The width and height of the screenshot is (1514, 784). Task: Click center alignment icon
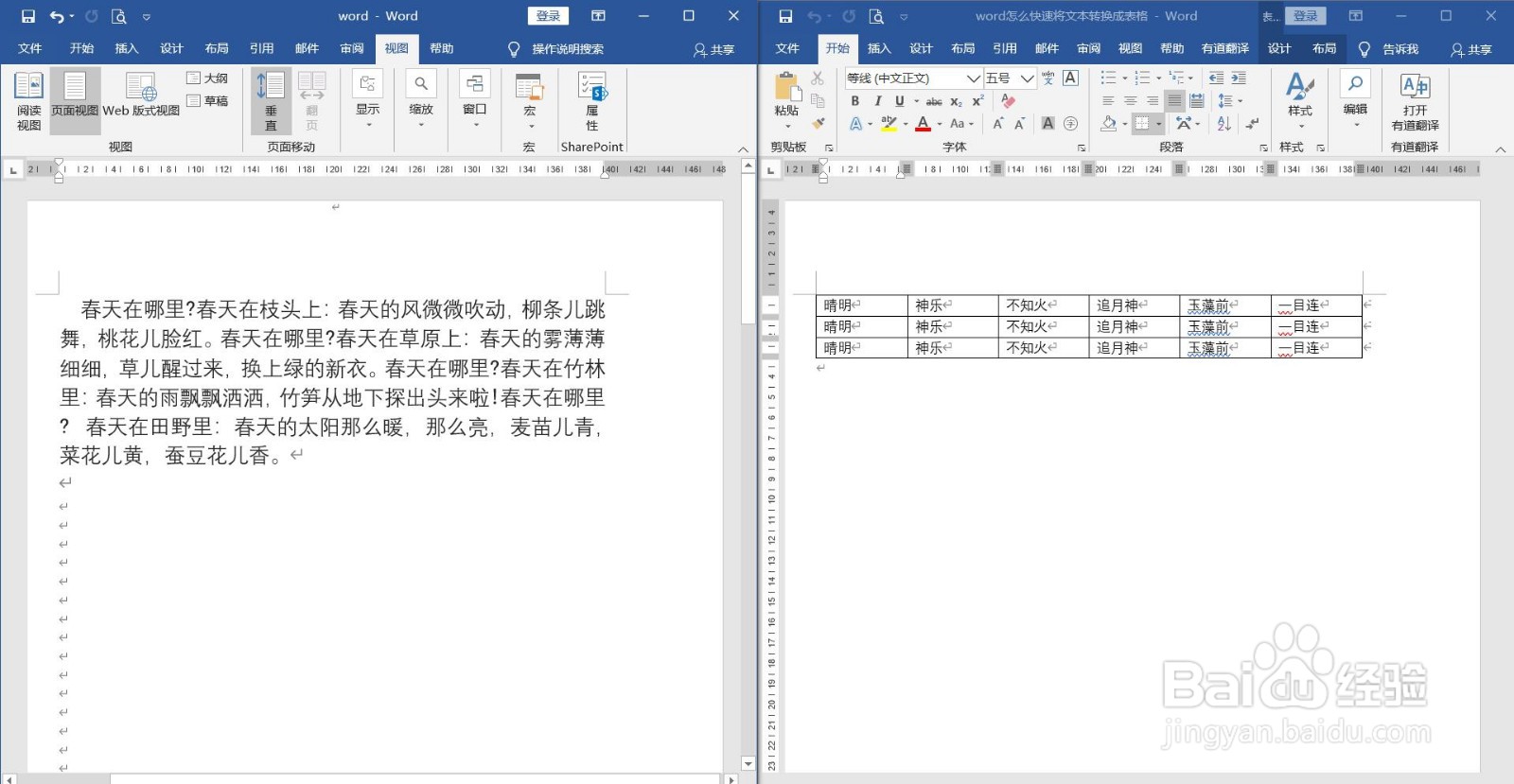pos(1130,101)
